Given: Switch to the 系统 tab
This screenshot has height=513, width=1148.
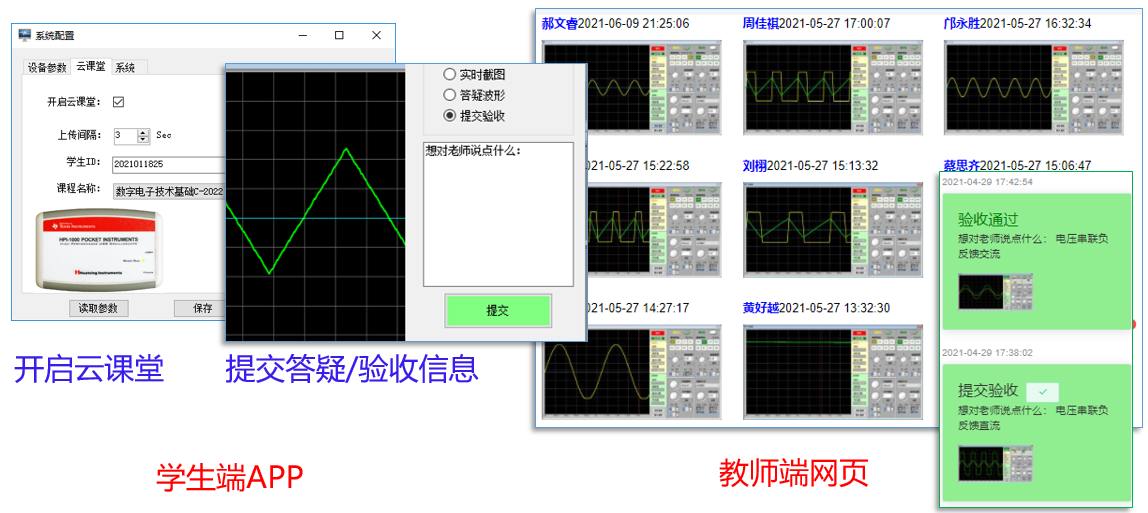Looking at the screenshot, I should tap(125, 67).
